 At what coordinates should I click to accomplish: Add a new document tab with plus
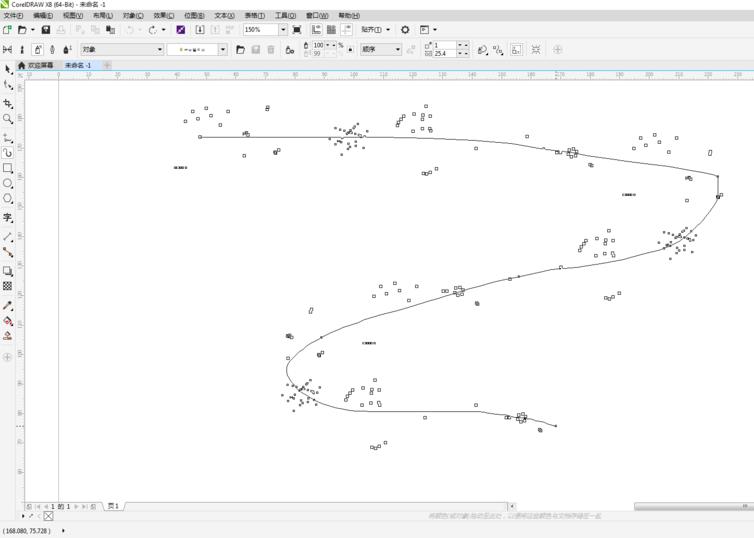tap(107, 65)
